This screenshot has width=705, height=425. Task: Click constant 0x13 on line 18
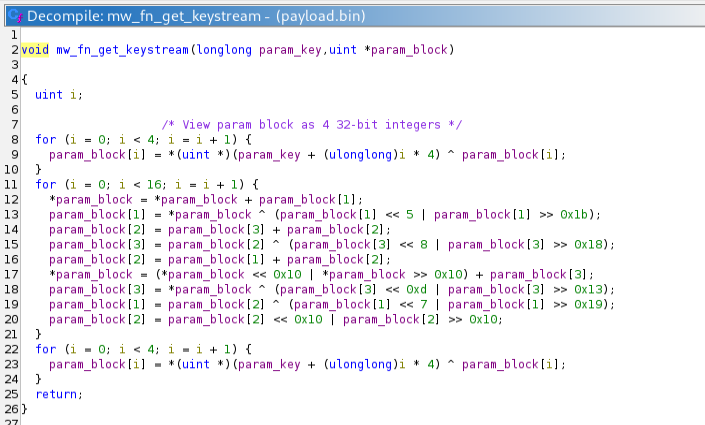click(x=588, y=289)
